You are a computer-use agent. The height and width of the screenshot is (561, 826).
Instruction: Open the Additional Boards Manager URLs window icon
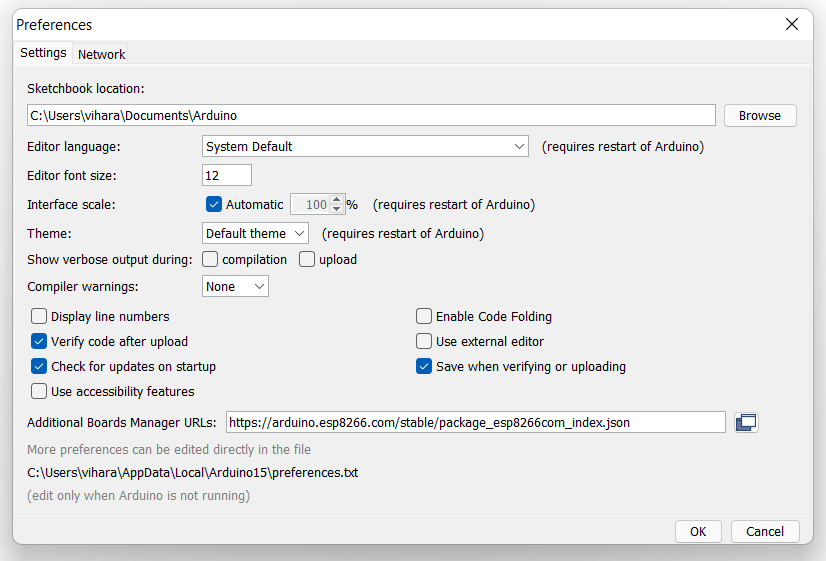point(746,422)
